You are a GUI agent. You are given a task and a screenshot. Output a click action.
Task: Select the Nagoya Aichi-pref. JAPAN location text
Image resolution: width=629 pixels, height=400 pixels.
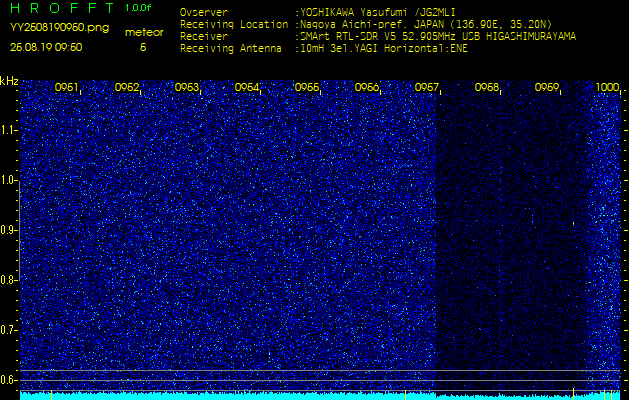click(x=426, y=24)
